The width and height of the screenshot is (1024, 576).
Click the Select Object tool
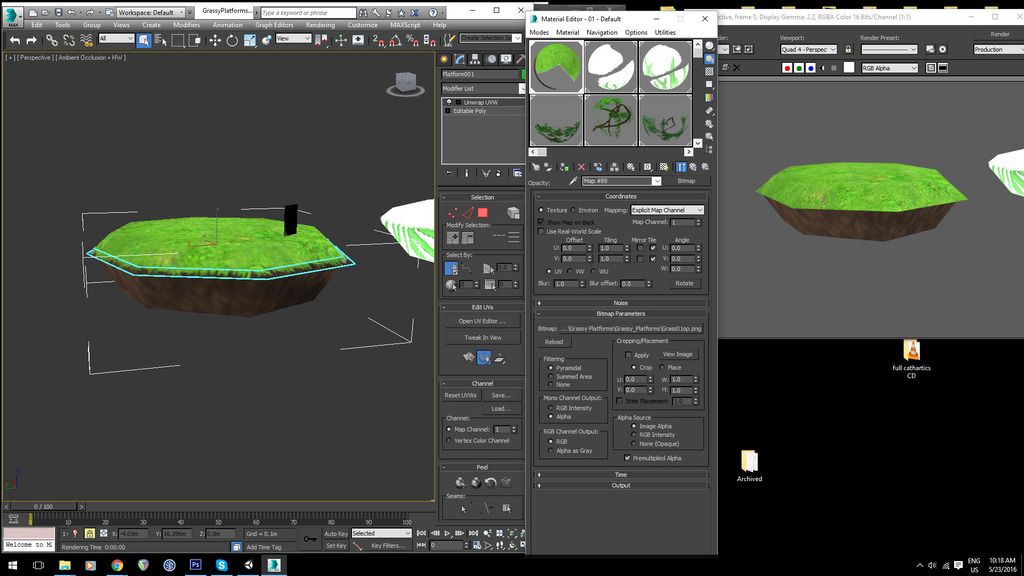[x=144, y=40]
